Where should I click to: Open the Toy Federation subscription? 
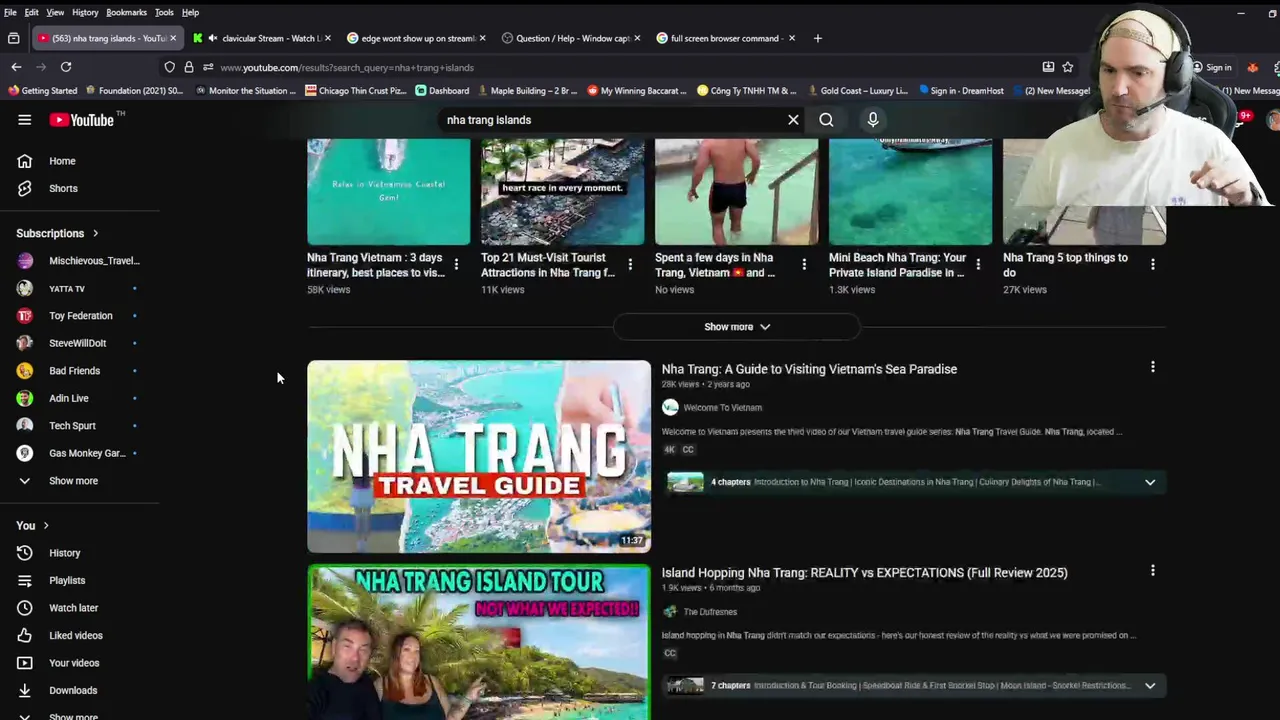coord(80,316)
